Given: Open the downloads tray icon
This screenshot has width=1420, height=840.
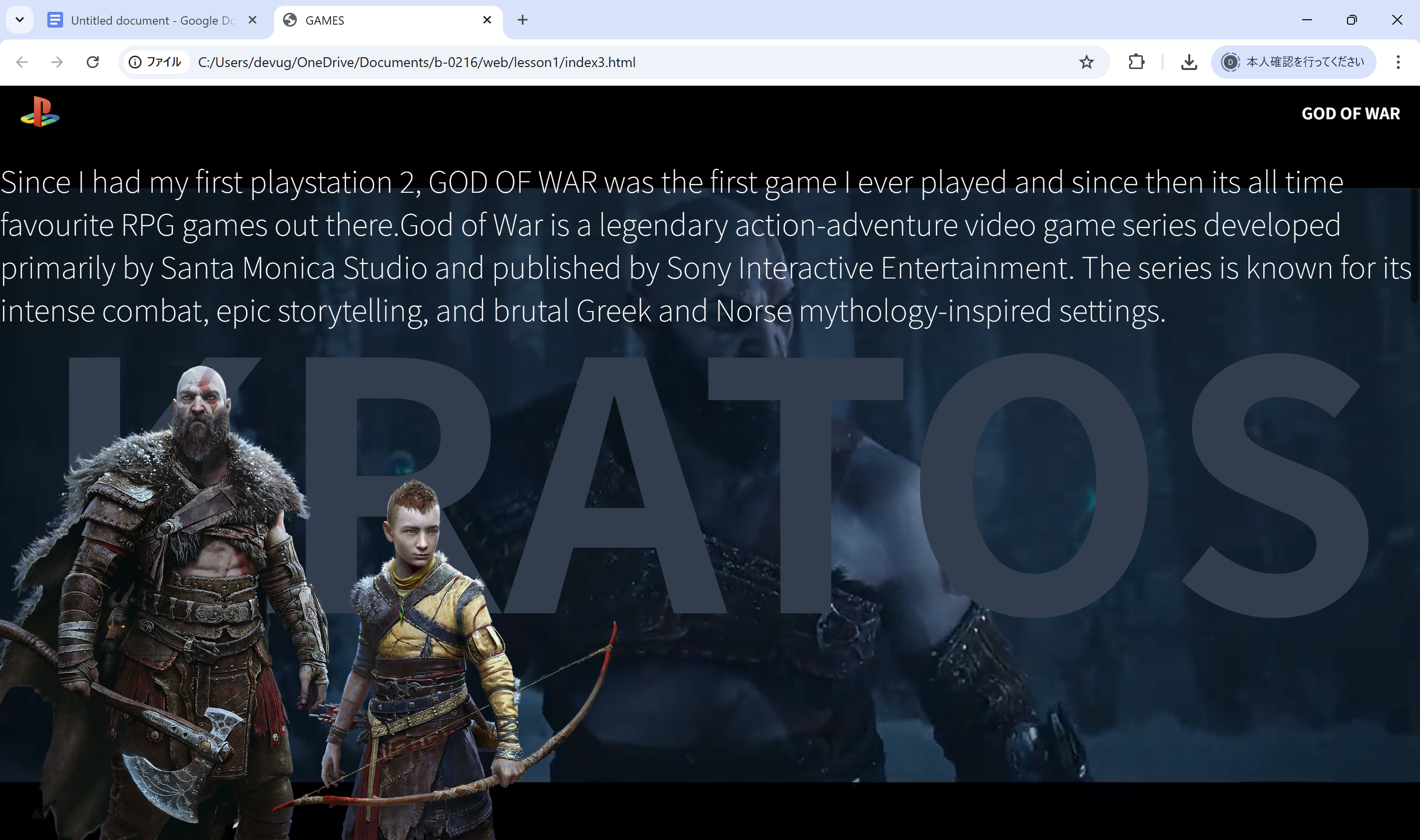Looking at the screenshot, I should (x=1189, y=62).
